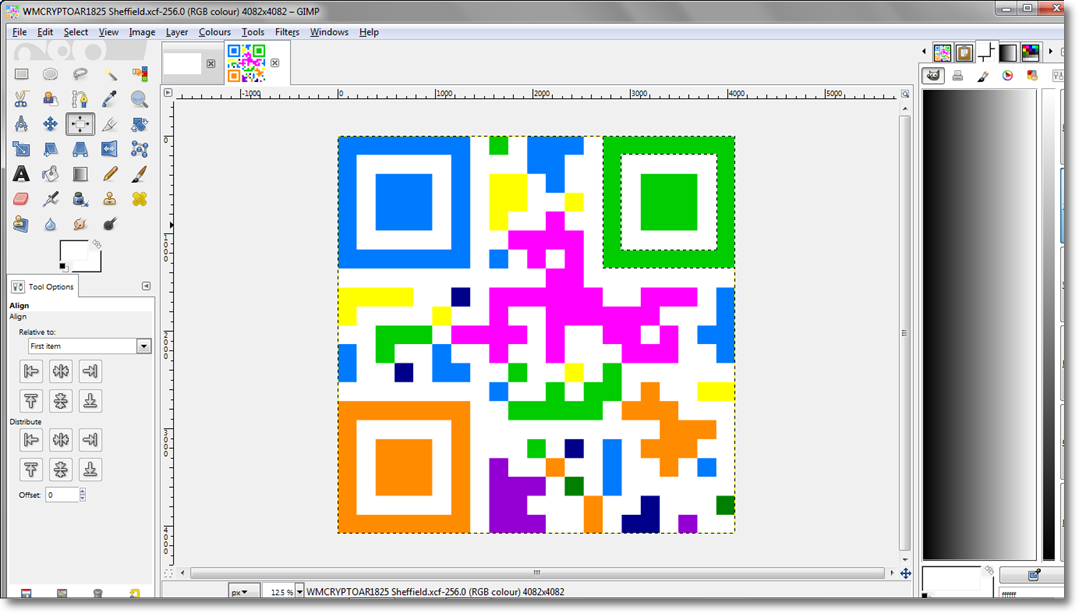
Task: Align right edge of target button
Action: pyautogui.click(x=90, y=371)
